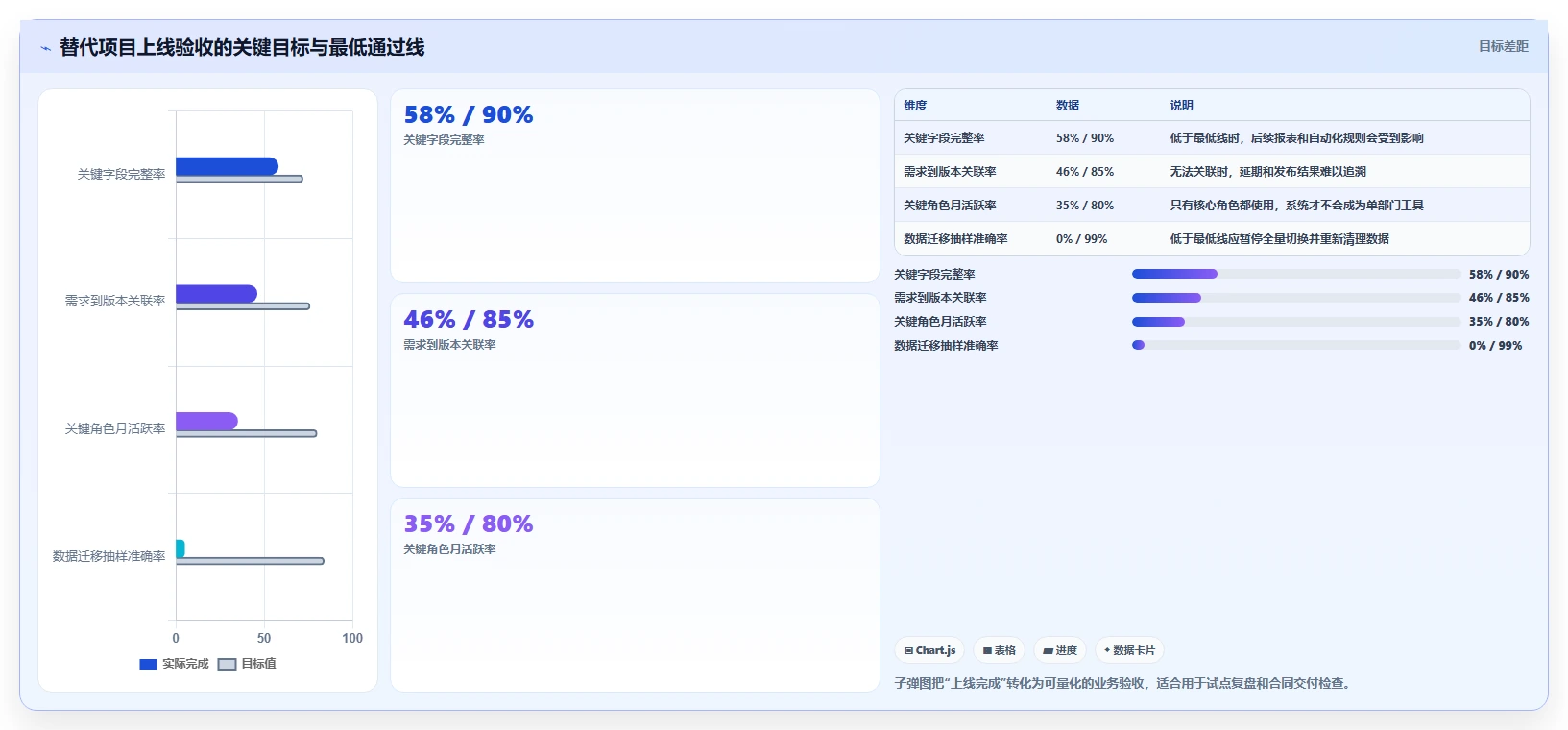1568x730 pixels.
Task: Click note 低于最低线应暂停全量切换并重新清理数据
Action: pos(1279,239)
